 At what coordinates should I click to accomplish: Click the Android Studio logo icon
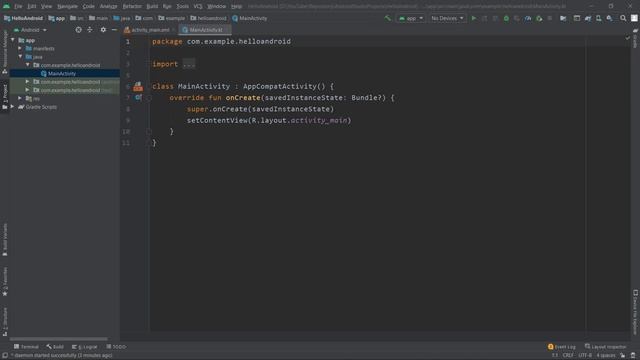pyautogui.click(x=6, y=6)
